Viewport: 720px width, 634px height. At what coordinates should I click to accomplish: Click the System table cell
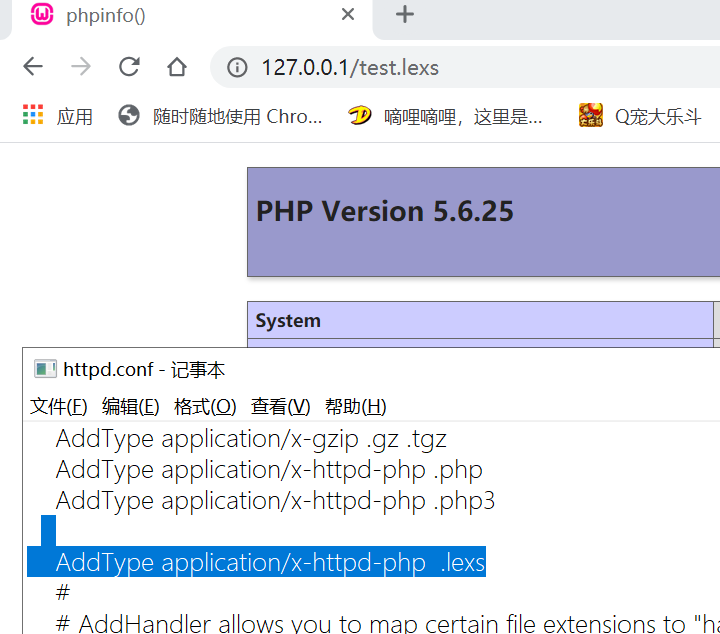tap(480, 320)
